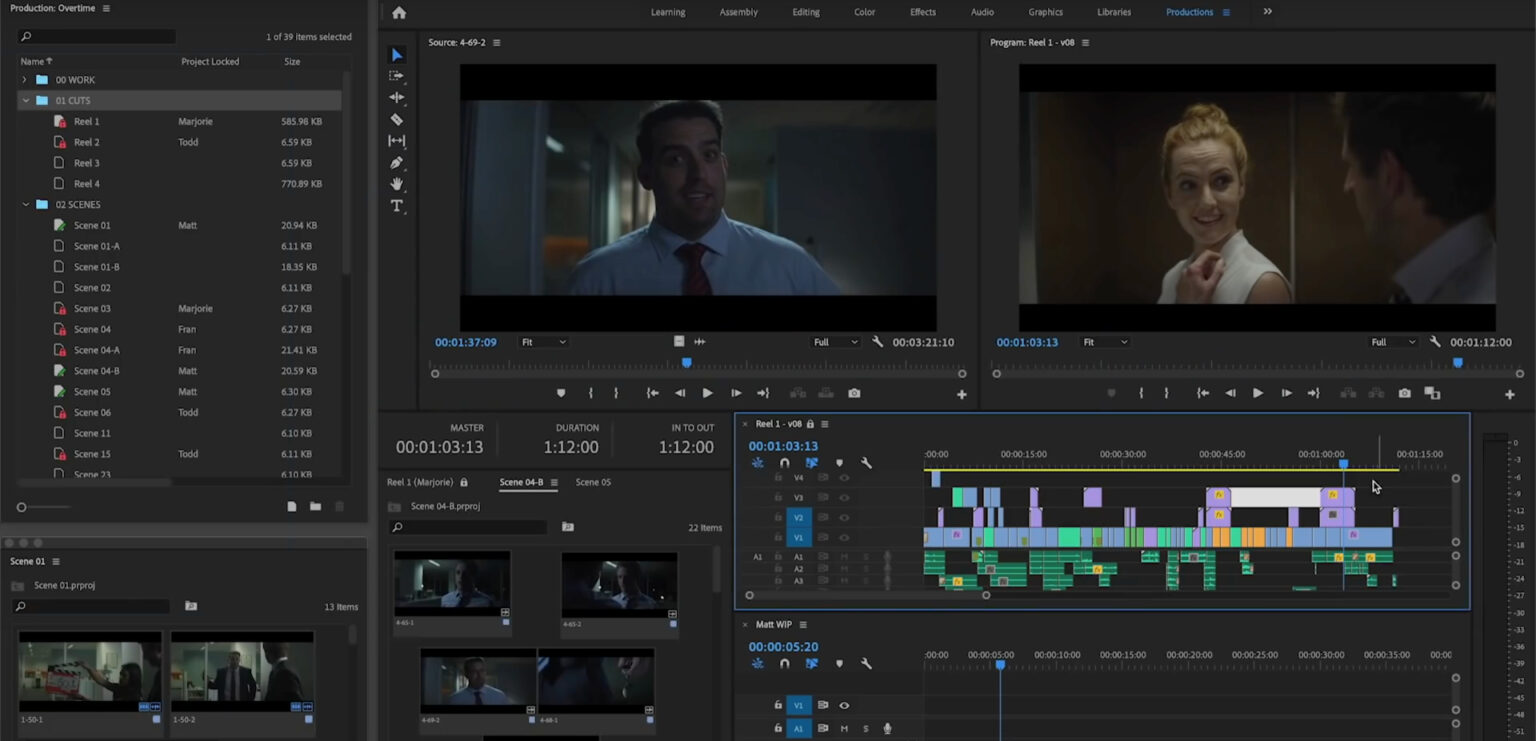Screen dimensions: 1536x741
Task: Click Reel 1 timeline timecode 00:01:03:13
Action: (783, 446)
